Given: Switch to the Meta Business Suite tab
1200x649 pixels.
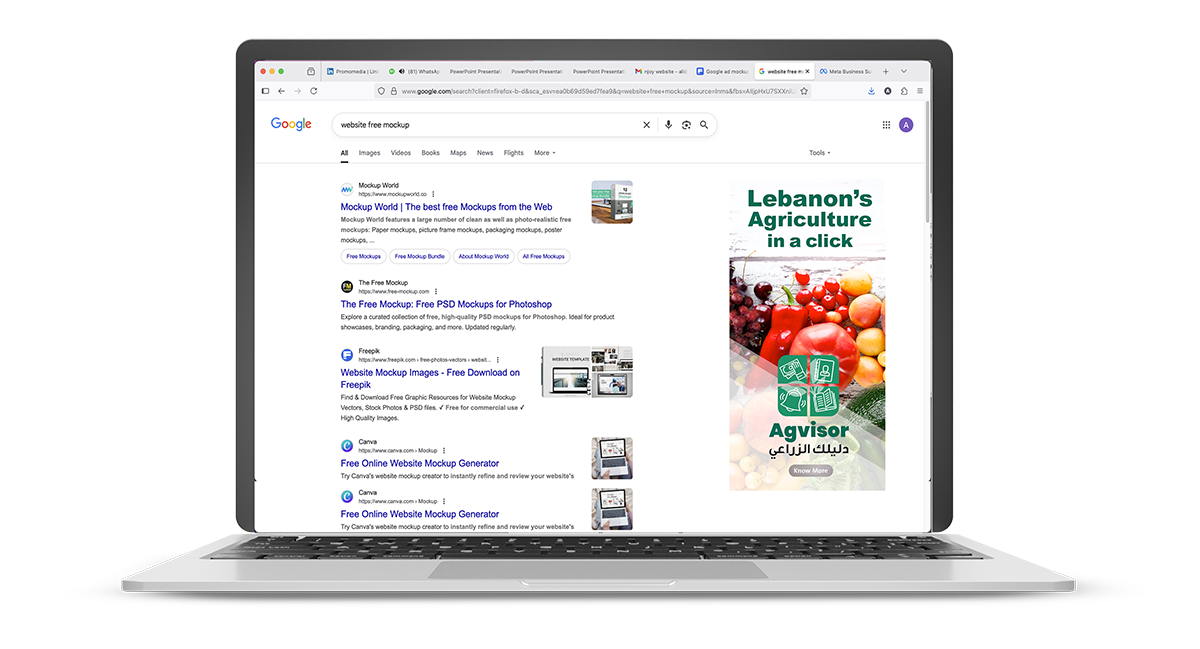Looking at the screenshot, I should [845, 72].
